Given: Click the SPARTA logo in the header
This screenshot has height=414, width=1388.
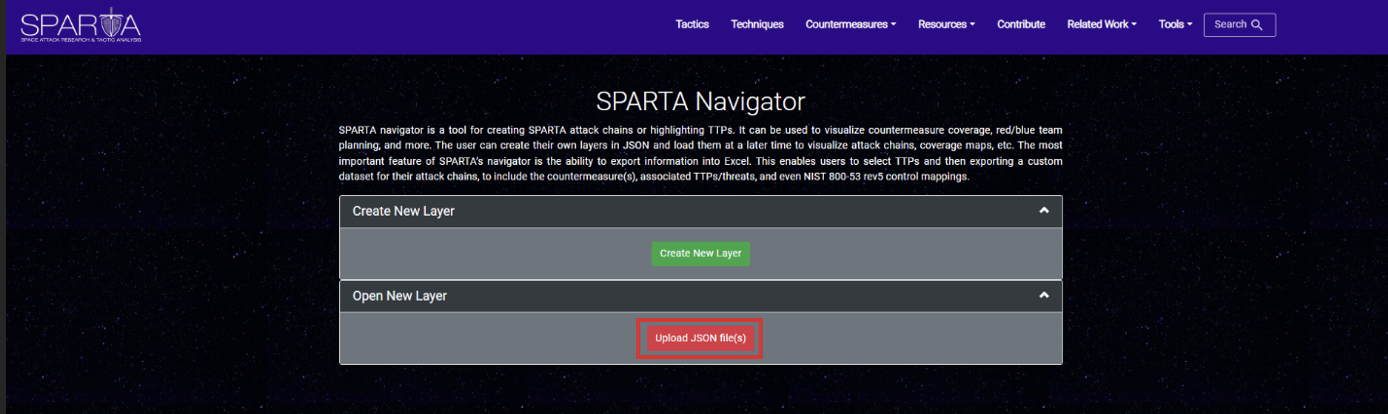Looking at the screenshot, I should [x=81, y=25].
